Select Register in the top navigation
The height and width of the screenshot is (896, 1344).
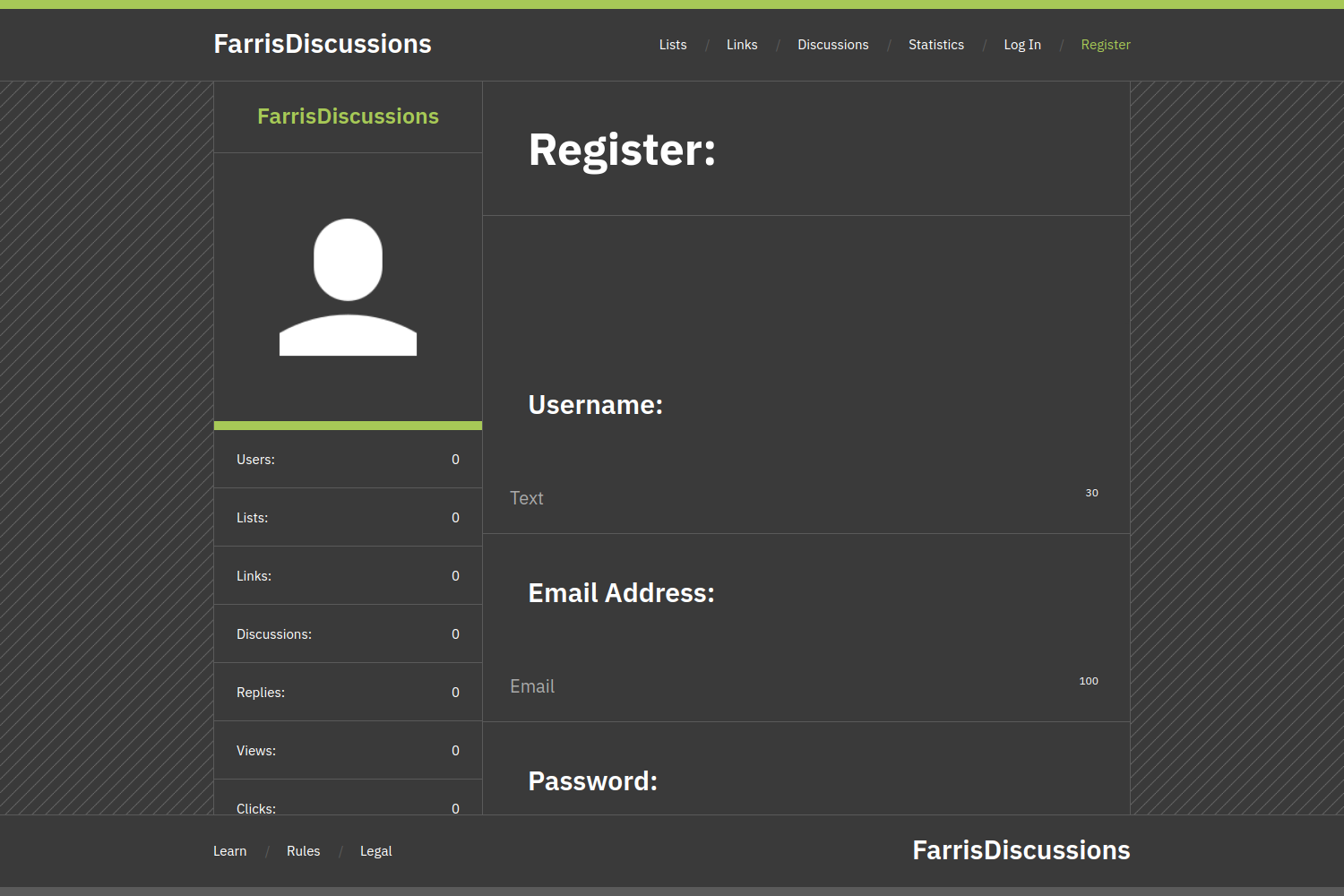pos(1106,45)
